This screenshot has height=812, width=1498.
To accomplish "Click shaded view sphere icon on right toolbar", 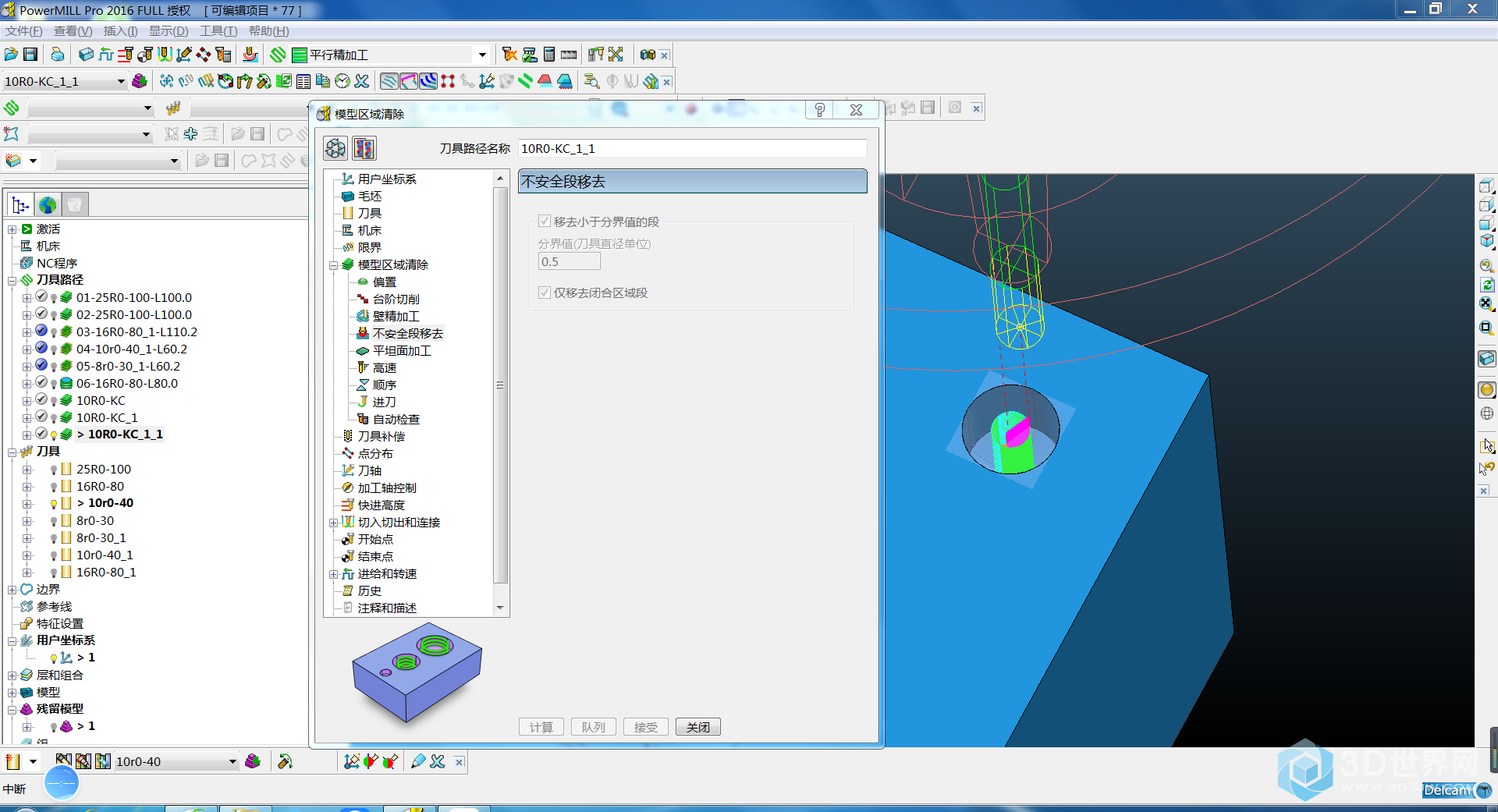I will tap(1486, 389).
